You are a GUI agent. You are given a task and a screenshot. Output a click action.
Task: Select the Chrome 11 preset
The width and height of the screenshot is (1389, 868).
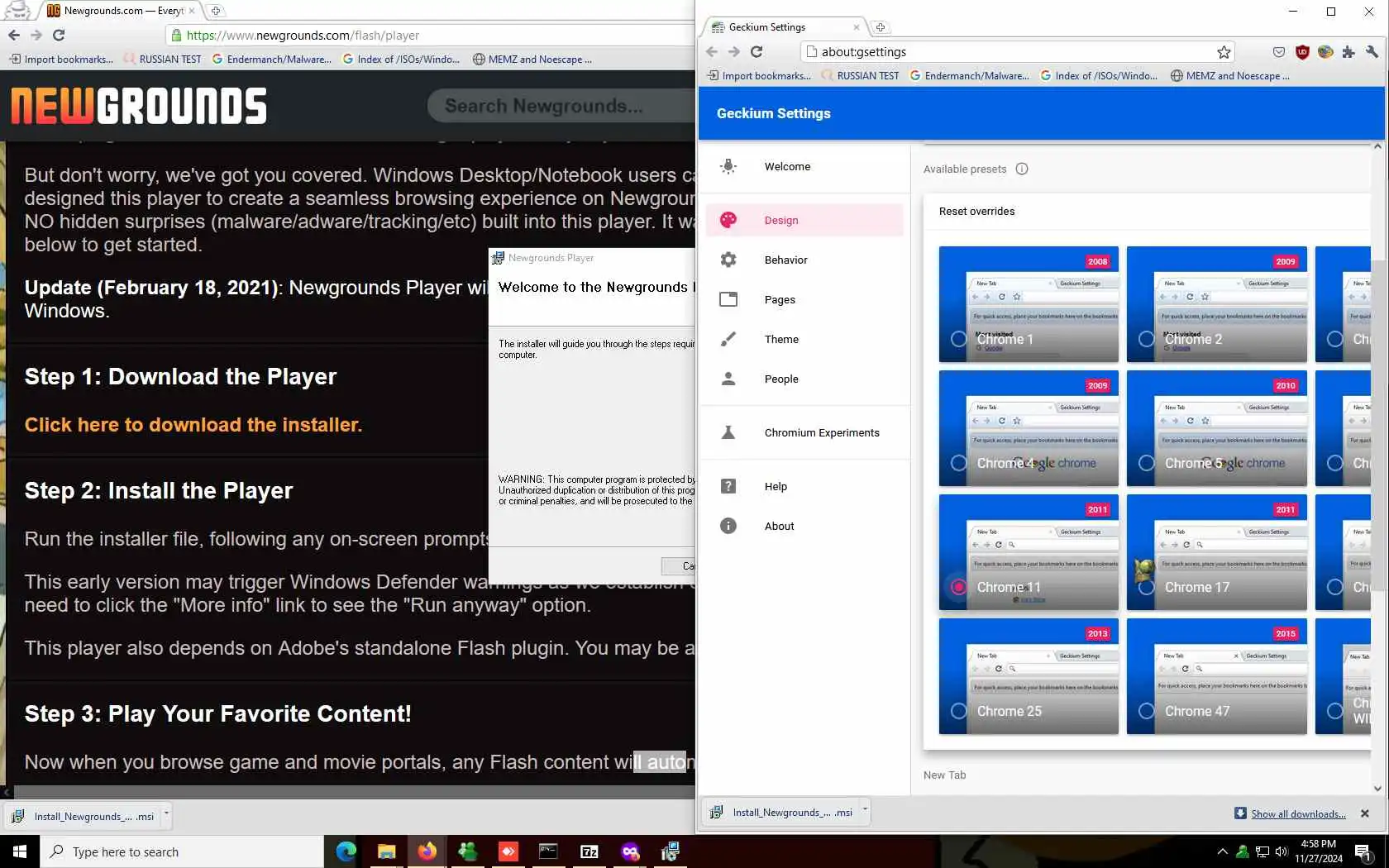1029,552
